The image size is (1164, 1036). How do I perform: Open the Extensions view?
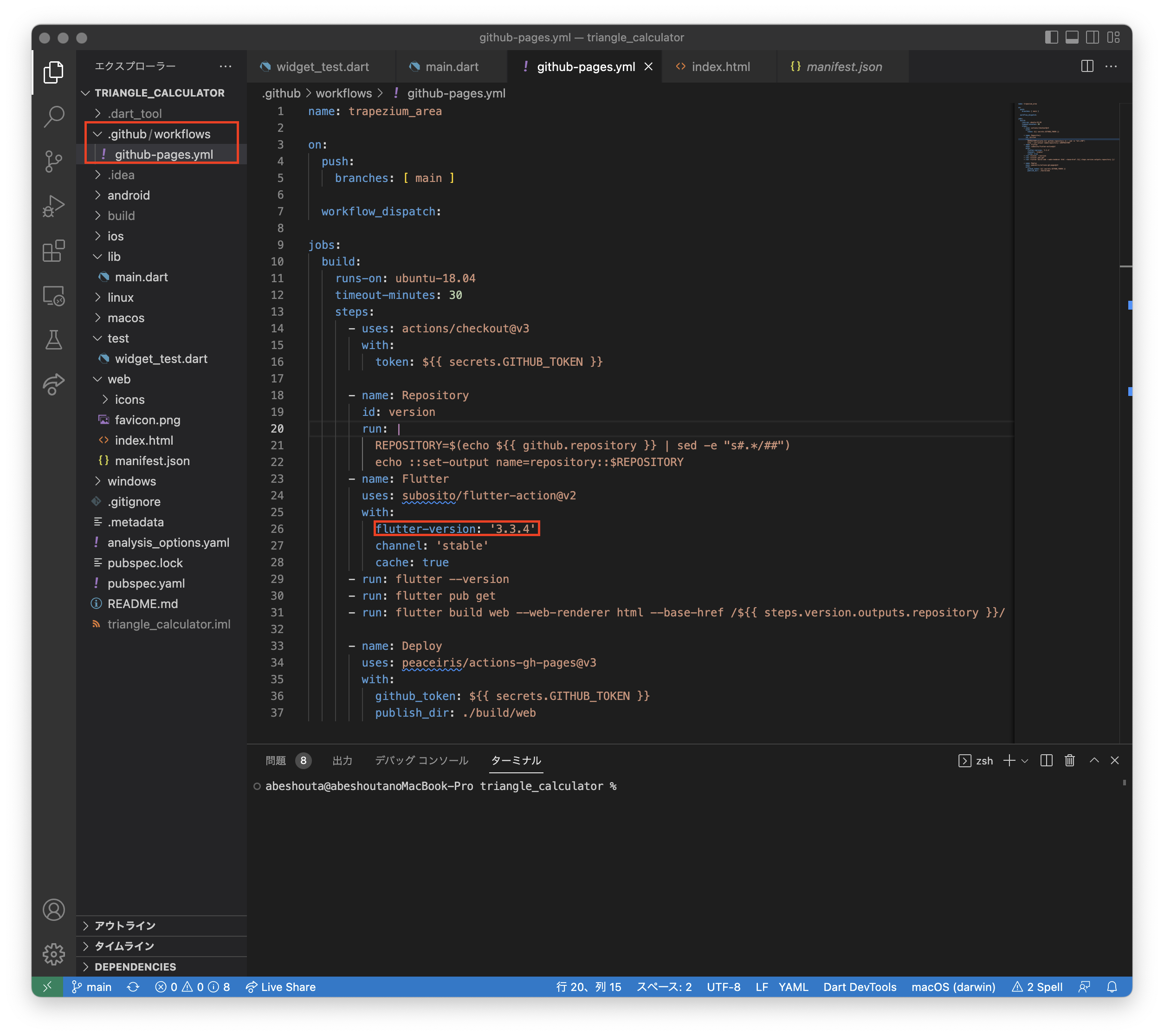point(54,251)
